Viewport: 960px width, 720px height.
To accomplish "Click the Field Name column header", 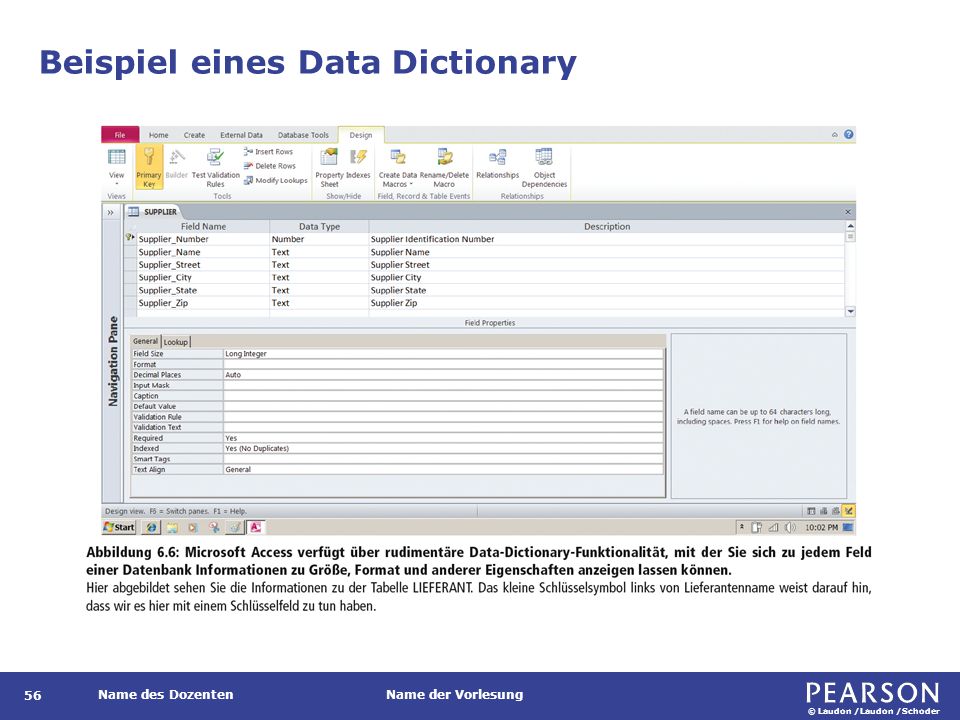I will click(203, 226).
